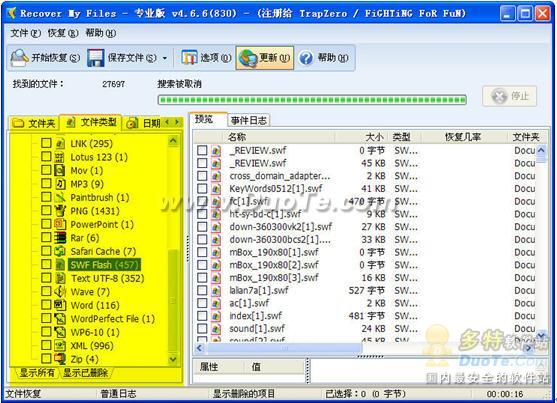The image size is (557, 403).
Task: Sort by the Size (大小) column header
Action: tap(362, 137)
